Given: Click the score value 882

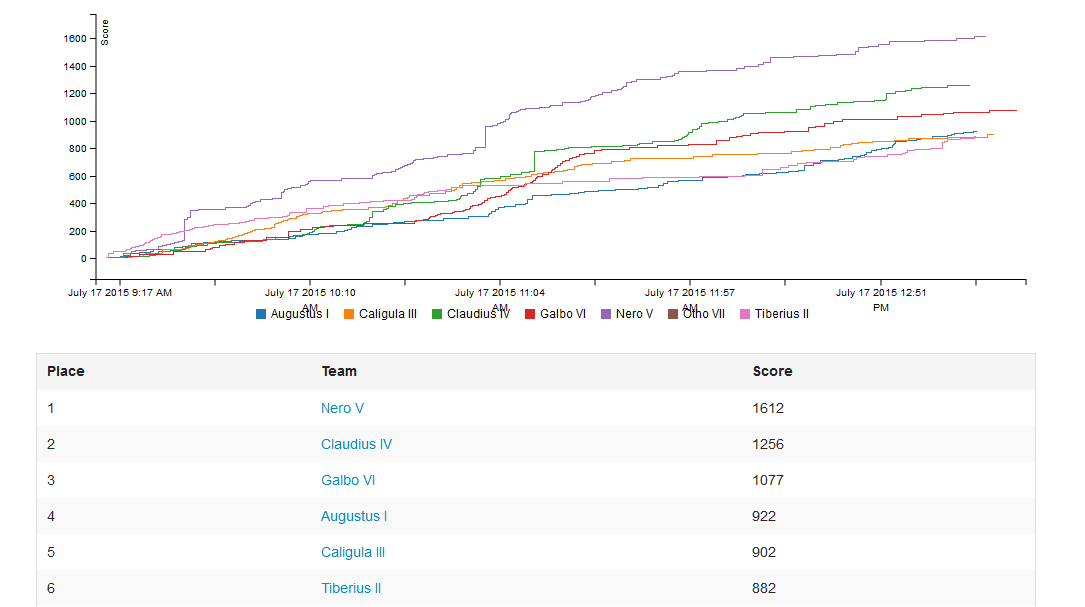Looking at the screenshot, I should [764, 588].
